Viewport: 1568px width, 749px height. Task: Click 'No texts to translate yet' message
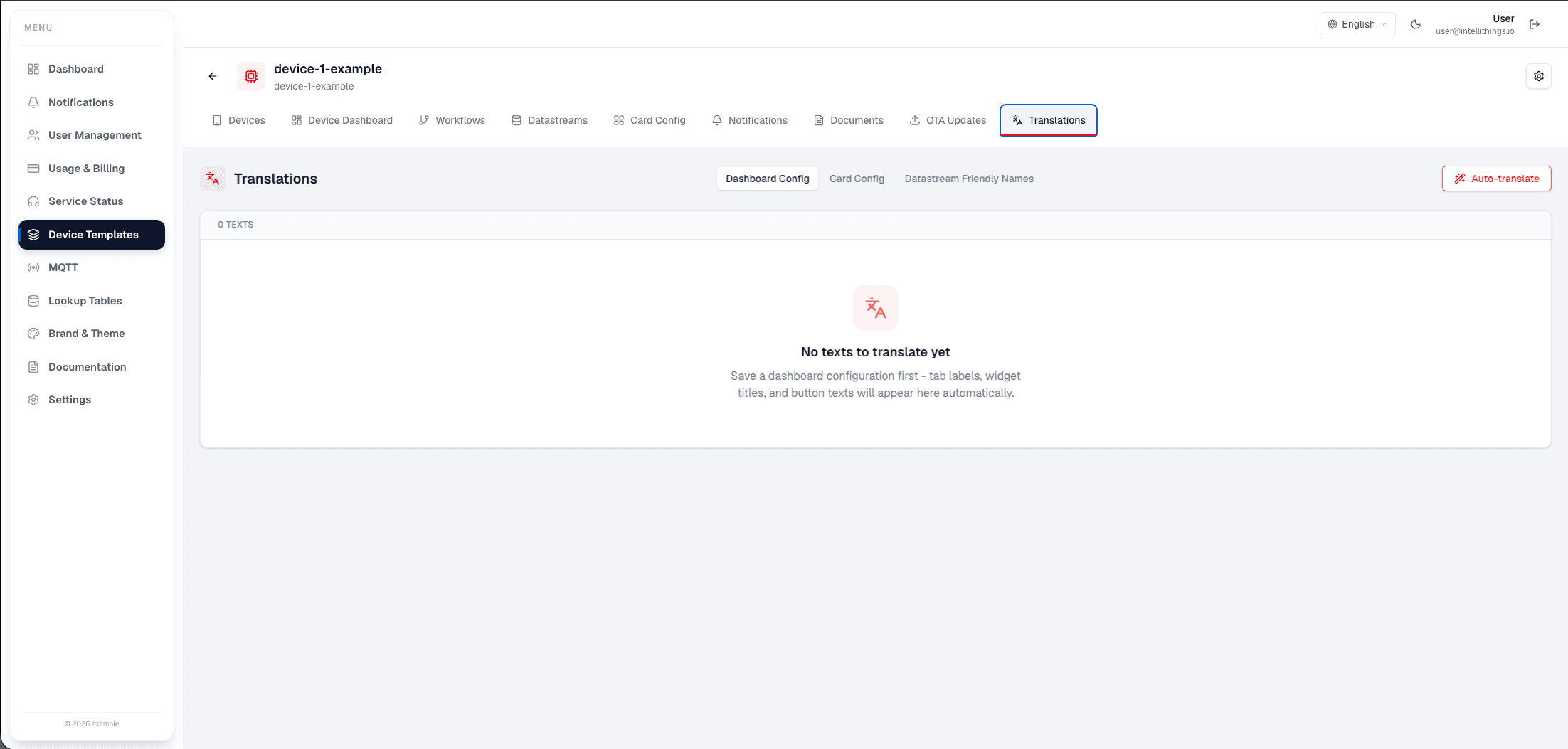point(876,352)
